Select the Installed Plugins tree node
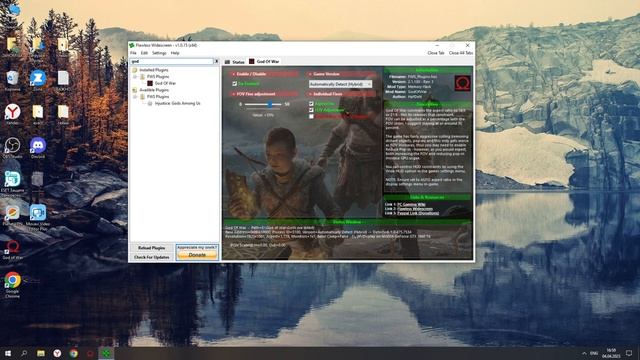 154,70
